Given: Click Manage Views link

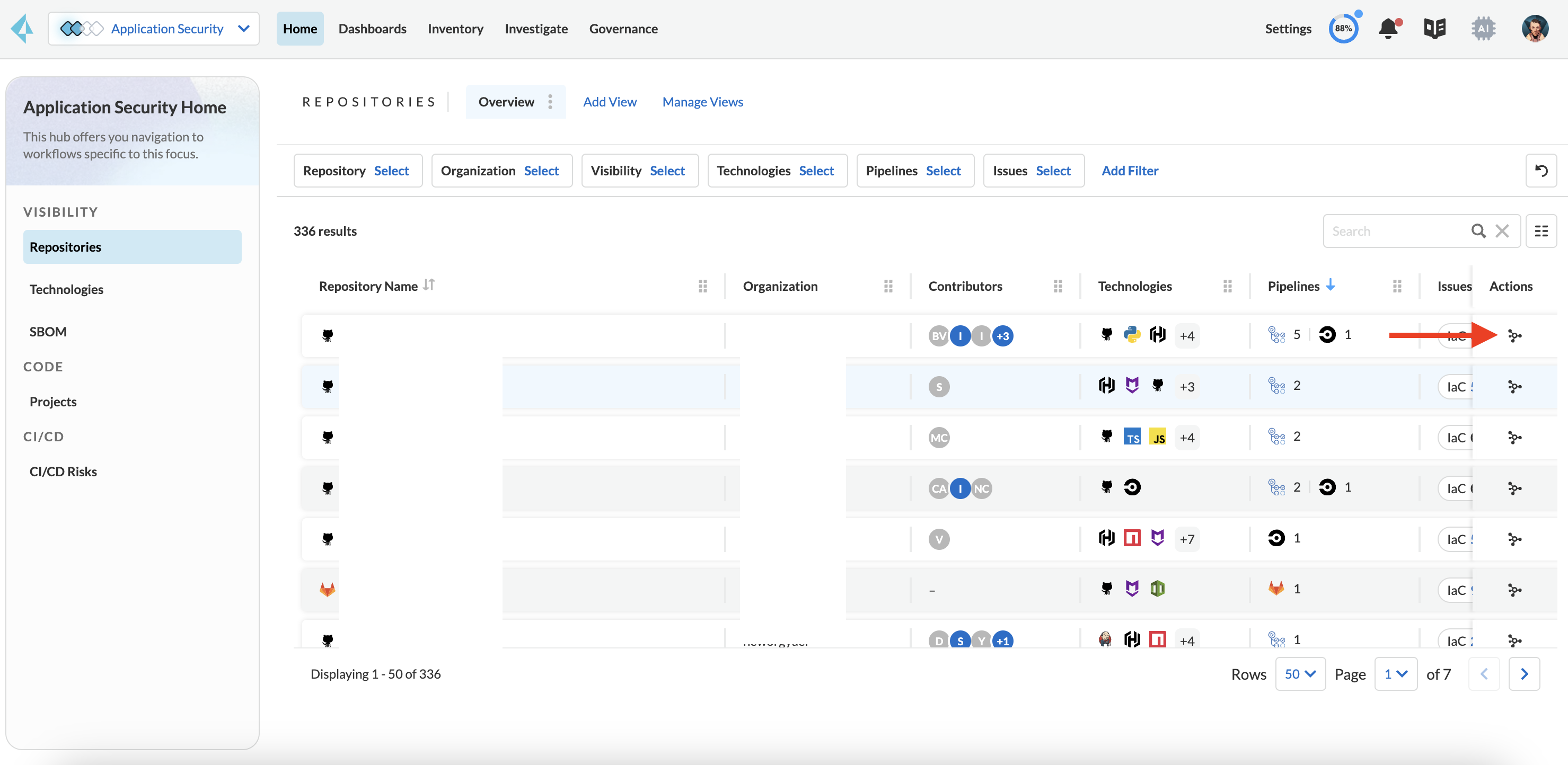Looking at the screenshot, I should [702, 102].
